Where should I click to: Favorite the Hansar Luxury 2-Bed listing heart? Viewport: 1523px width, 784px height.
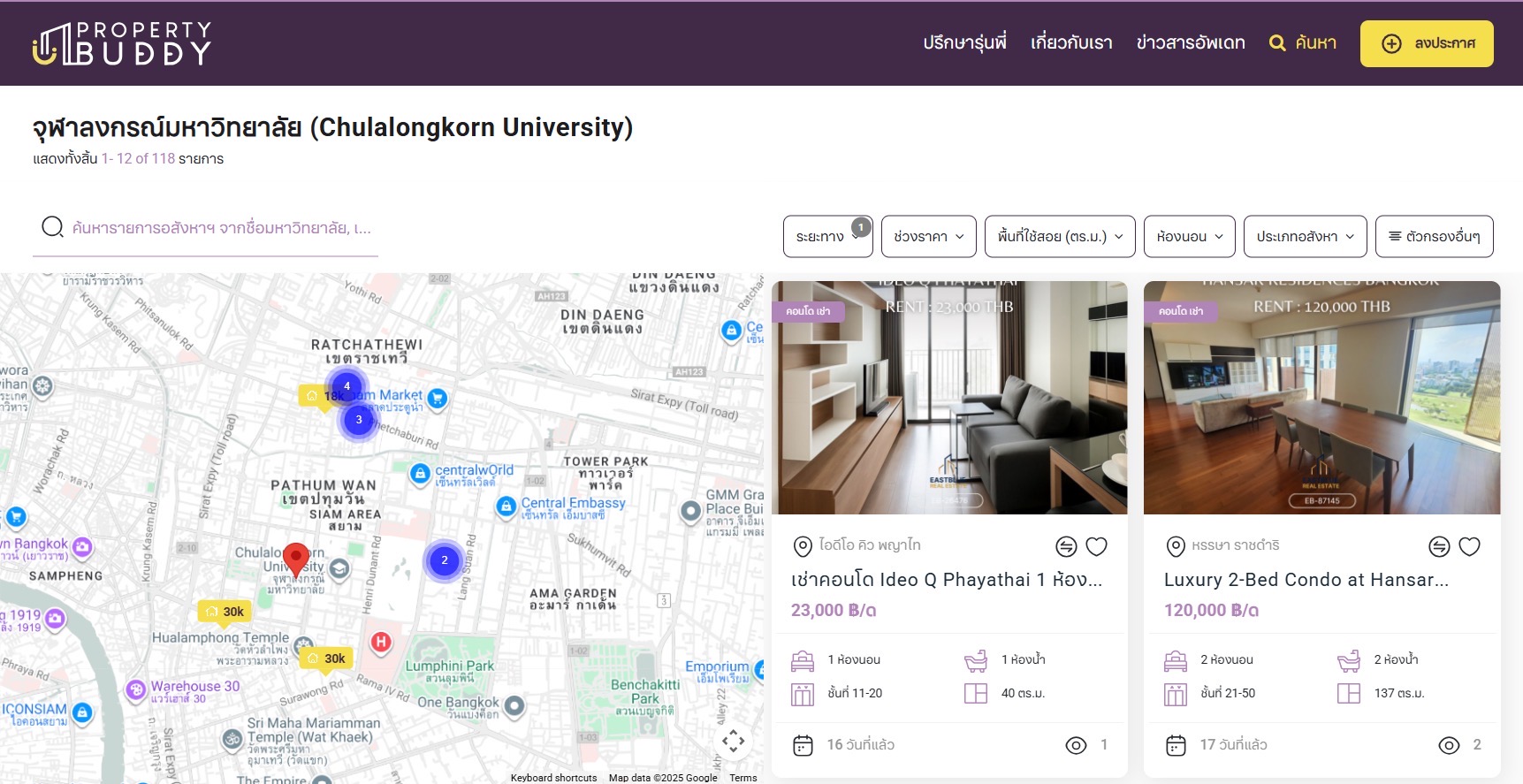tap(1469, 547)
